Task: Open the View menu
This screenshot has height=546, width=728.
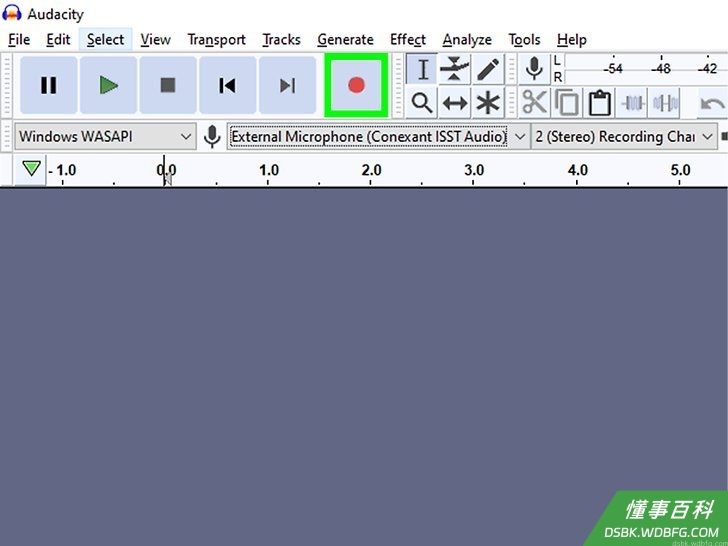Action: (x=156, y=39)
